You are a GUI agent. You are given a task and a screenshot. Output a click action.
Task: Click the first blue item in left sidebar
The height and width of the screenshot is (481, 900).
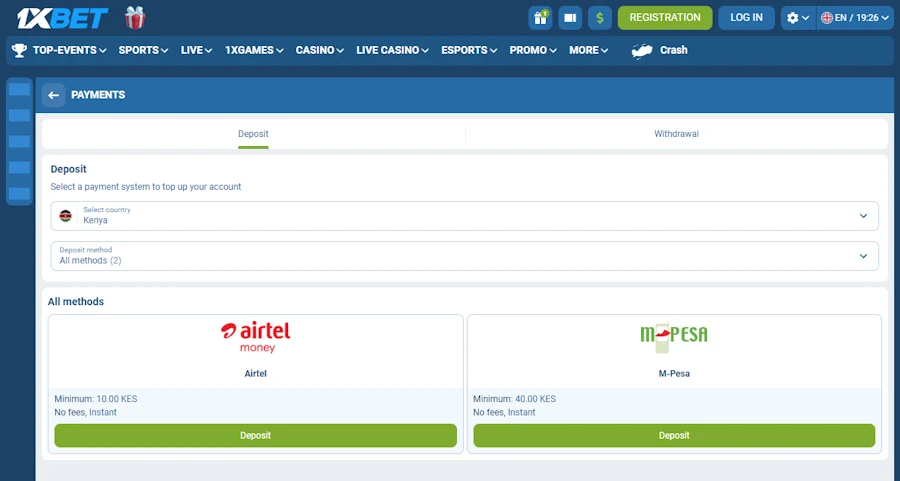pyautogui.click(x=20, y=90)
